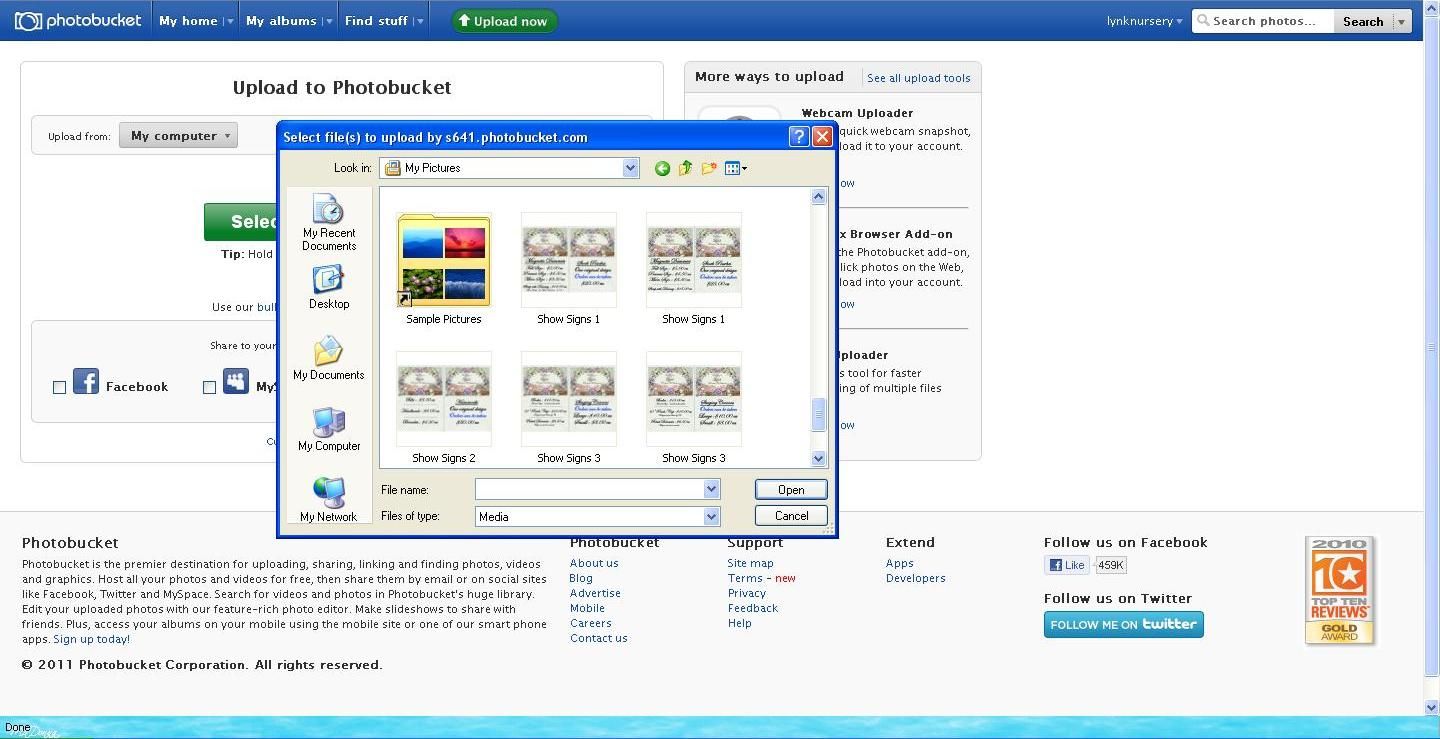
Task: Click the green Back arrow in file dialog
Action: pyautogui.click(x=662, y=168)
